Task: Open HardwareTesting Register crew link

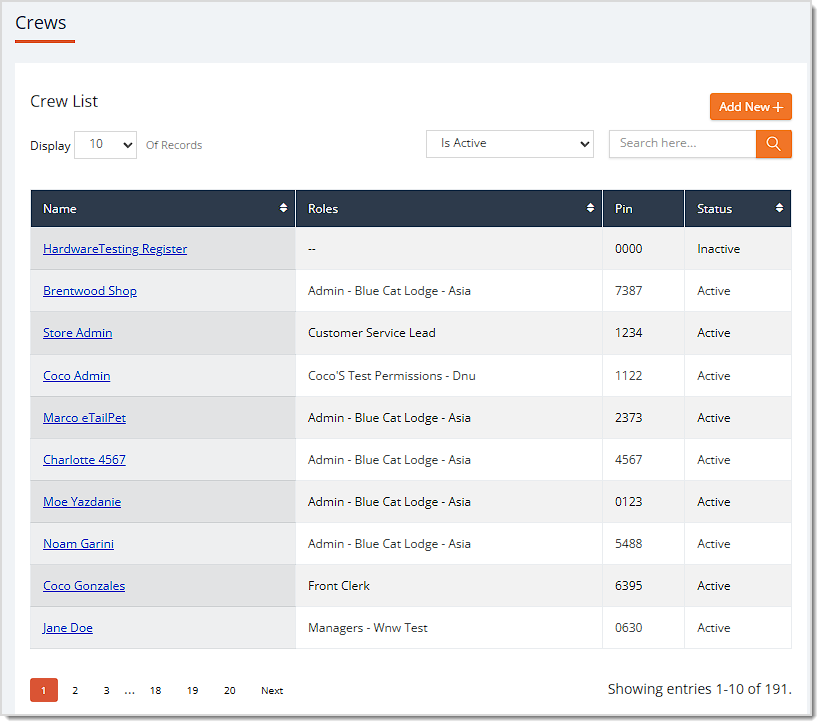Action: click(x=115, y=249)
